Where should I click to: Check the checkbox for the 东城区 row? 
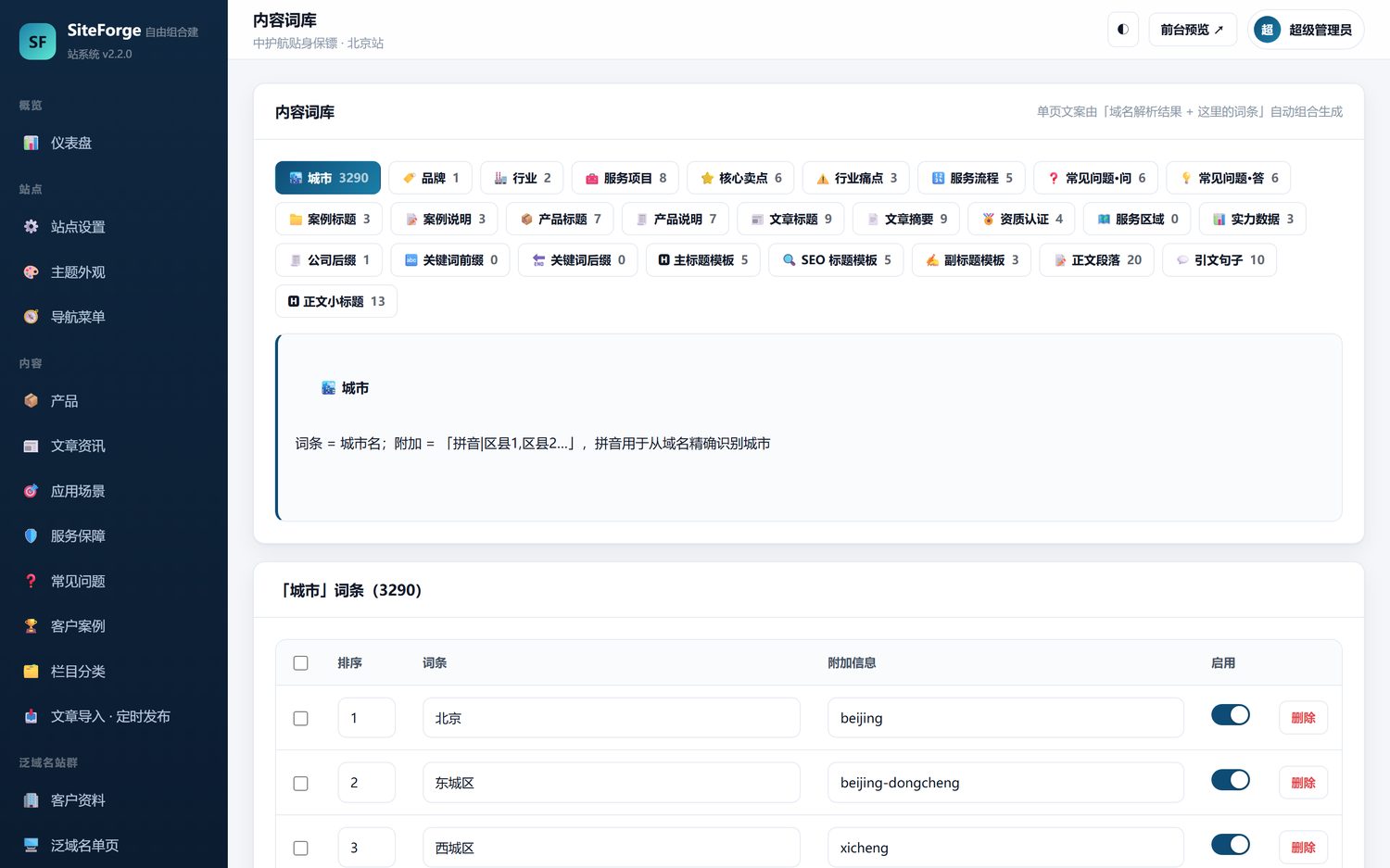point(300,784)
